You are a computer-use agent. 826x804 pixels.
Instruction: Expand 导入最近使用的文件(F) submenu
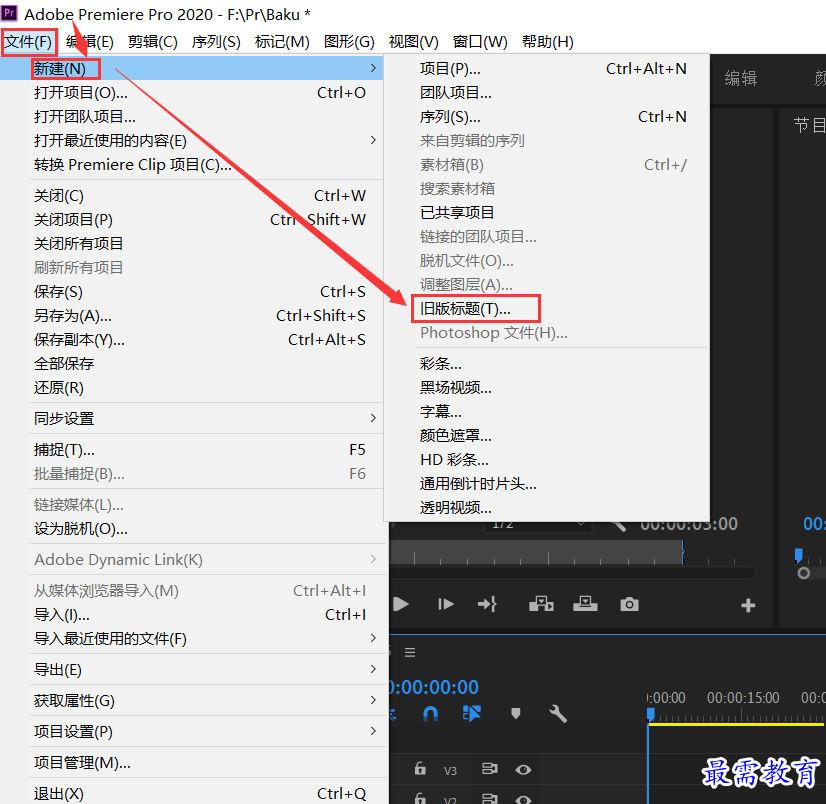(x=373, y=638)
